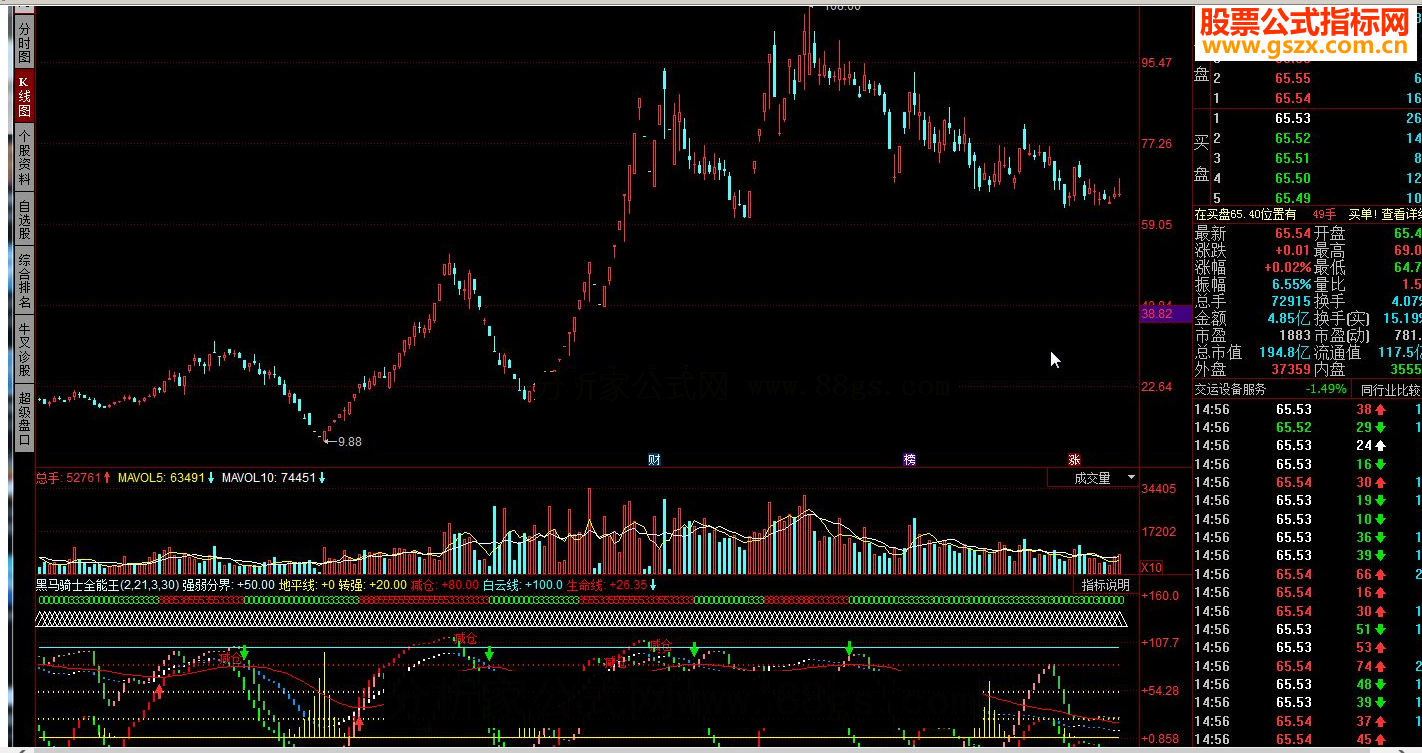Open the 综合排名 sidebar tab
Image resolution: width=1422 pixels, height=753 pixels.
(24, 280)
